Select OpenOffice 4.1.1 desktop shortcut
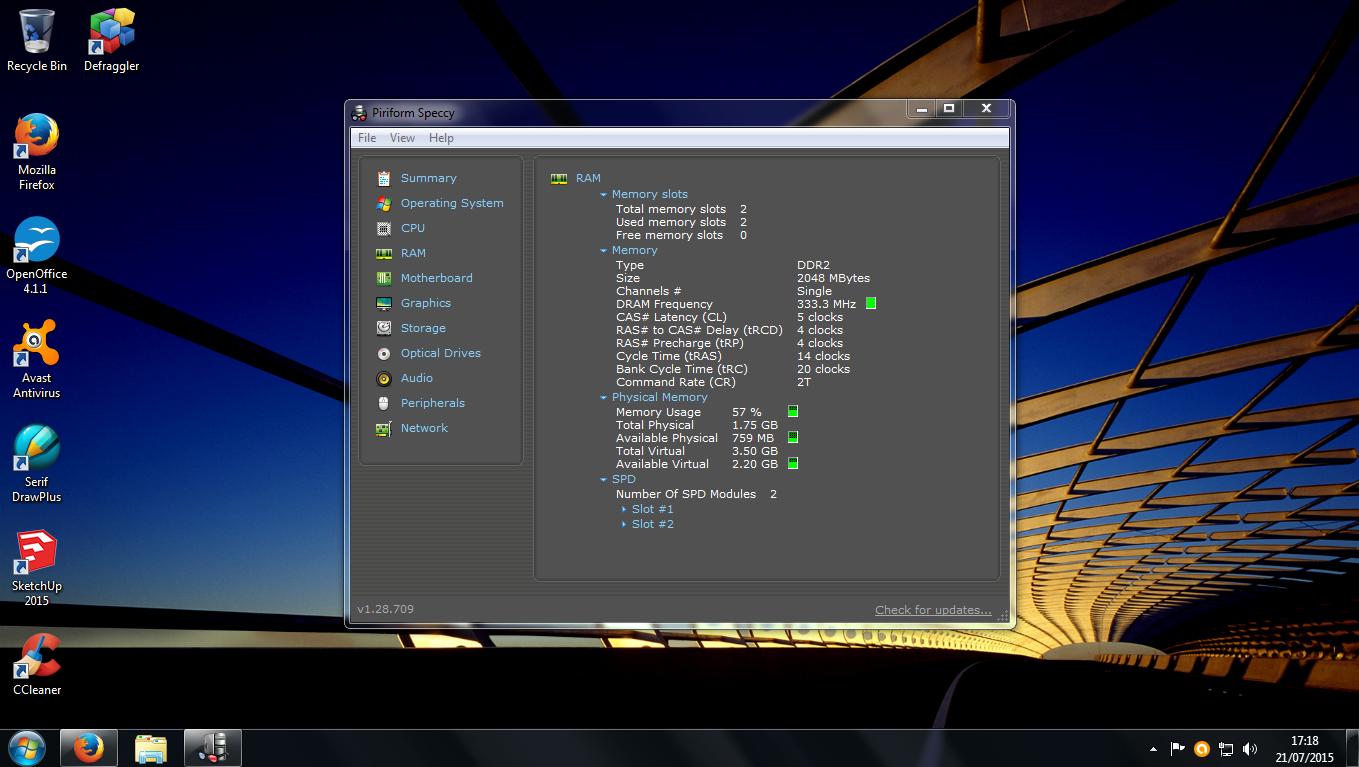Viewport: 1359px width, 767px height. coord(37,255)
